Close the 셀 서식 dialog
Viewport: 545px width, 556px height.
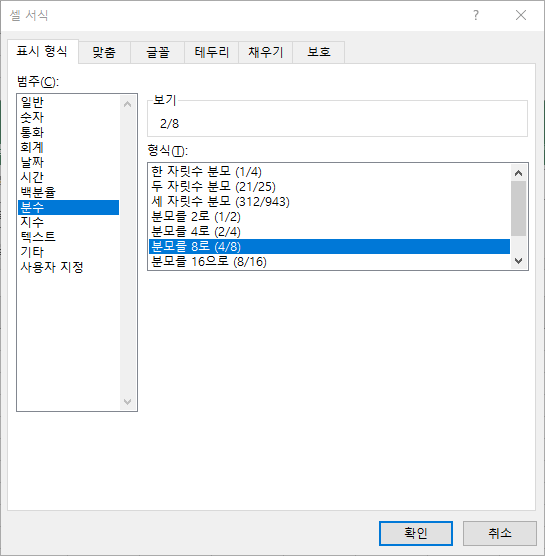[x=521, y=15]
